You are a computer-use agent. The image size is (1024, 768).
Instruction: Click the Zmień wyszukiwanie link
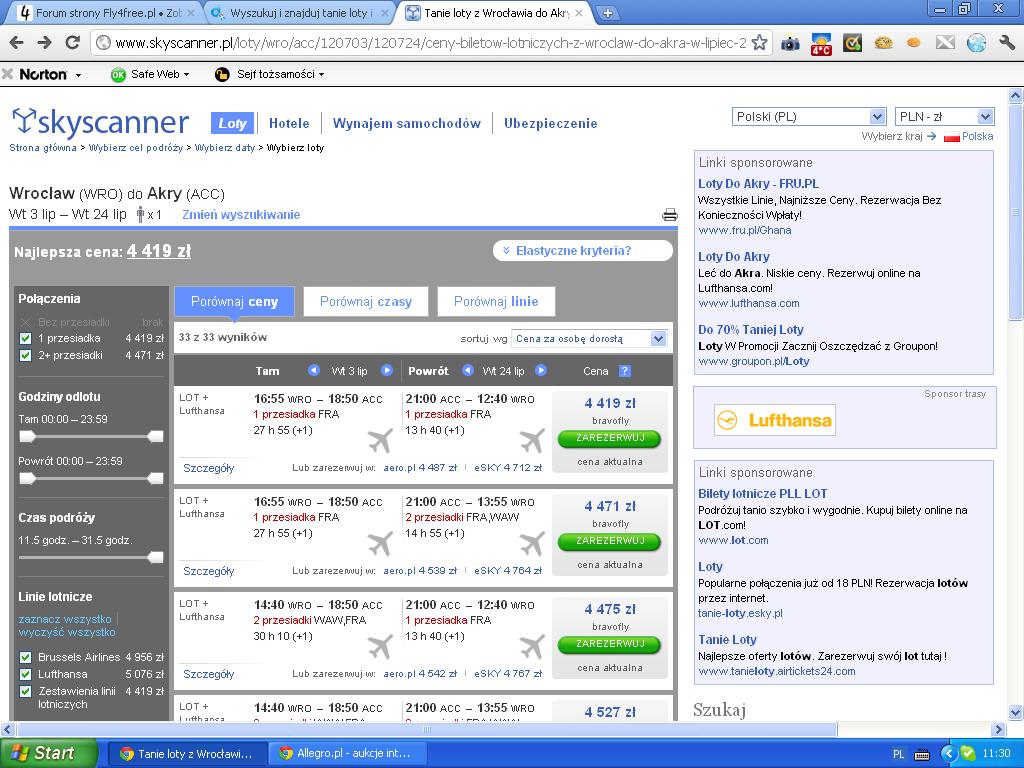point(241,215)
